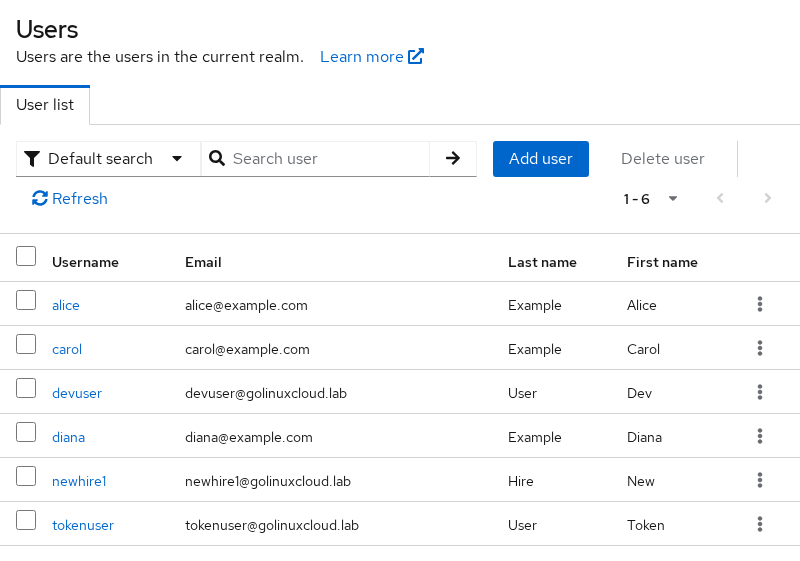This screenshot has height=561, width=800.
Task: Open the alice user profile link
Action: [x=66, y=305]
